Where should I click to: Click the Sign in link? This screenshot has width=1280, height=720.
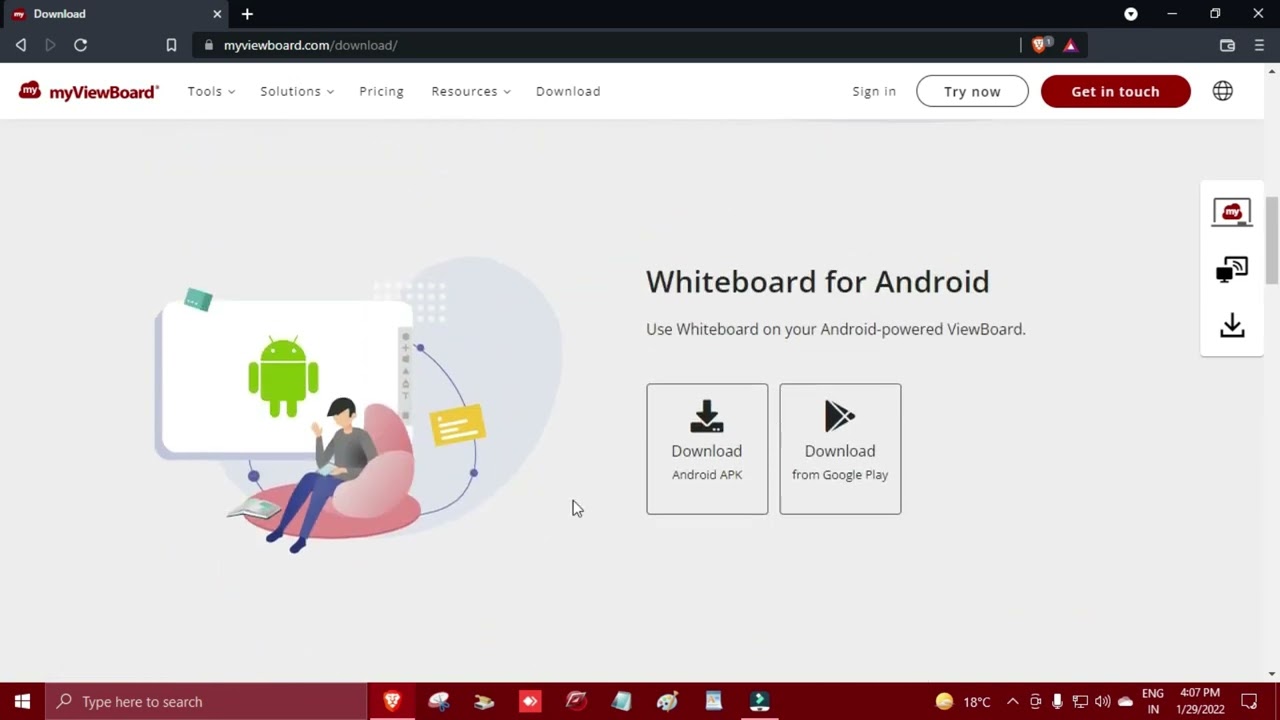click(x=874, y=91)
